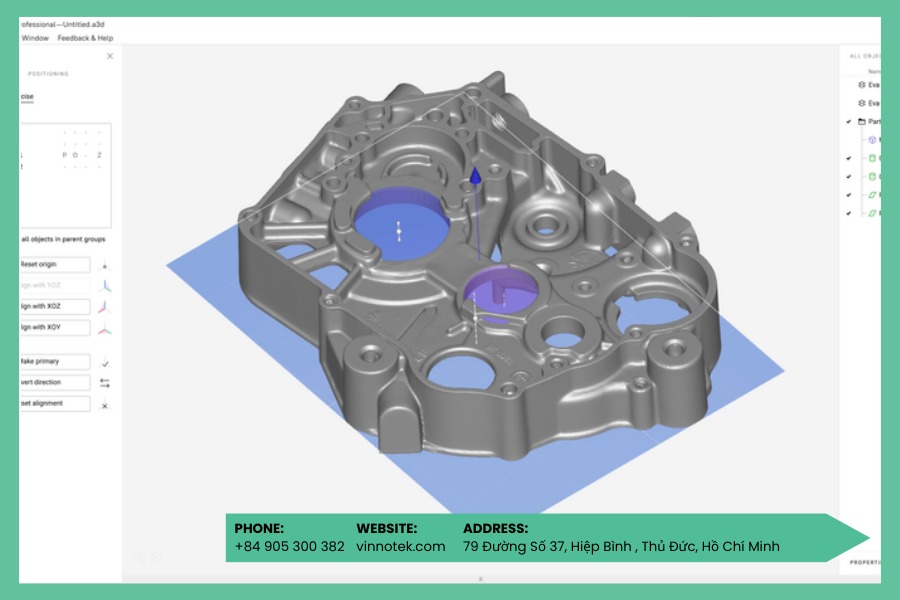
Task: Click the XOY plane alignment icon
Action: [x=104, y=328]
